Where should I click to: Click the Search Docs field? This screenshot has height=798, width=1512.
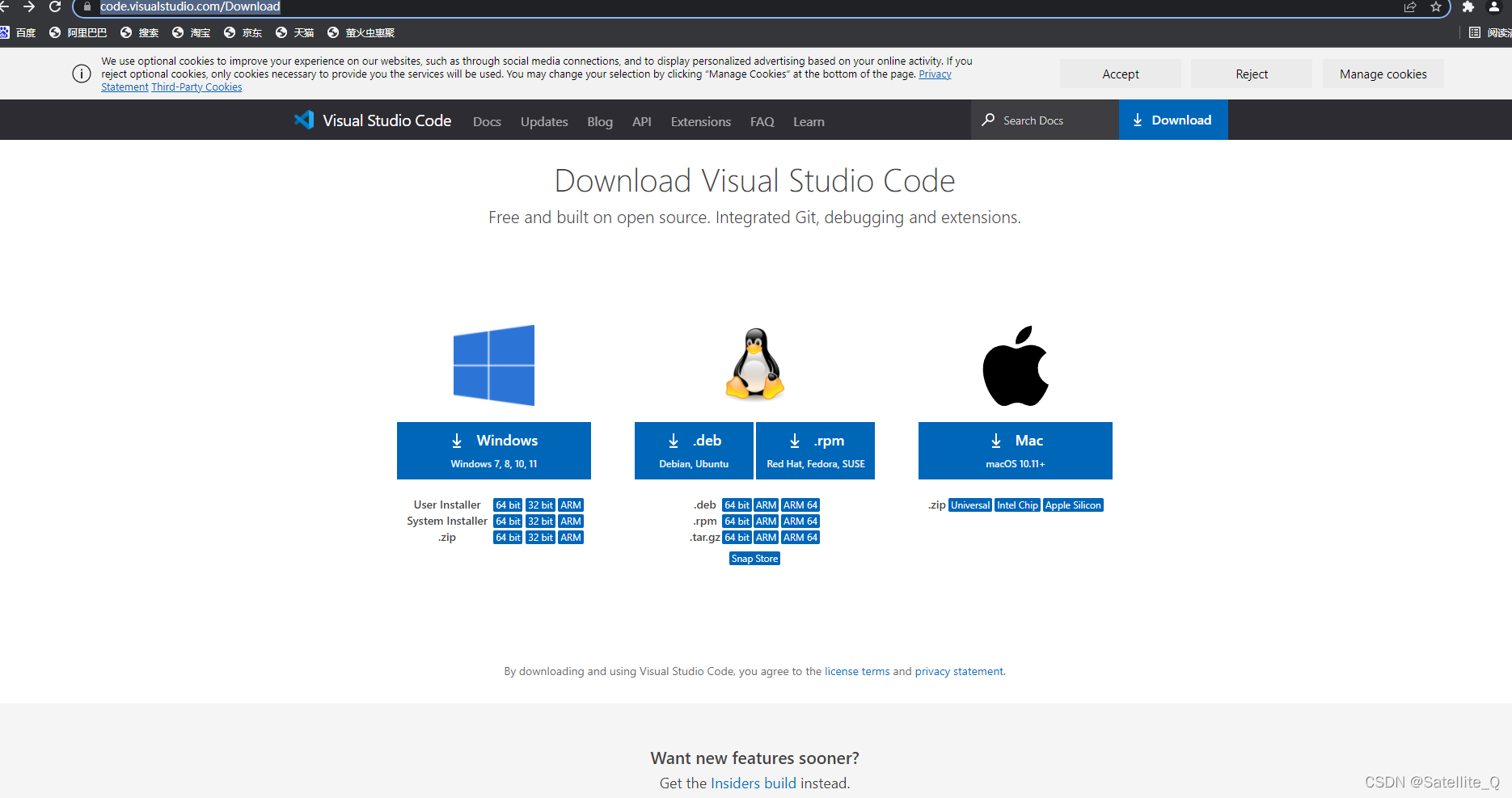(1045, 120)
